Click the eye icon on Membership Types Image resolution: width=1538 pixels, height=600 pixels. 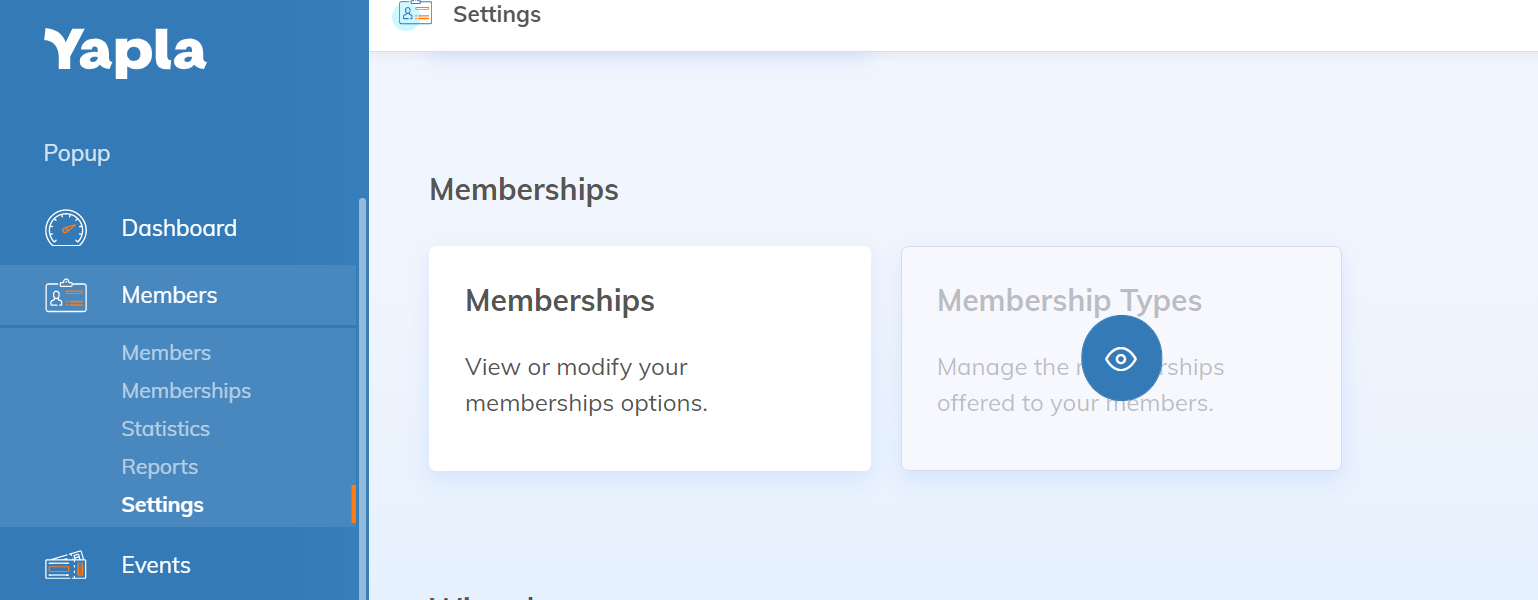1121,359
